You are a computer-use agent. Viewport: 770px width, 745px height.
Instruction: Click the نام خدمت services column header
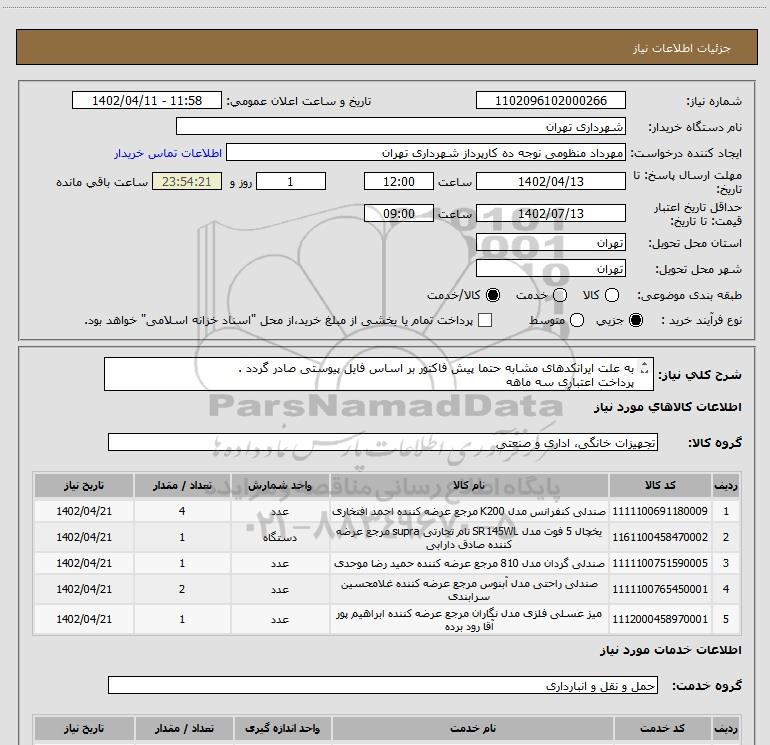pos(473,728)
